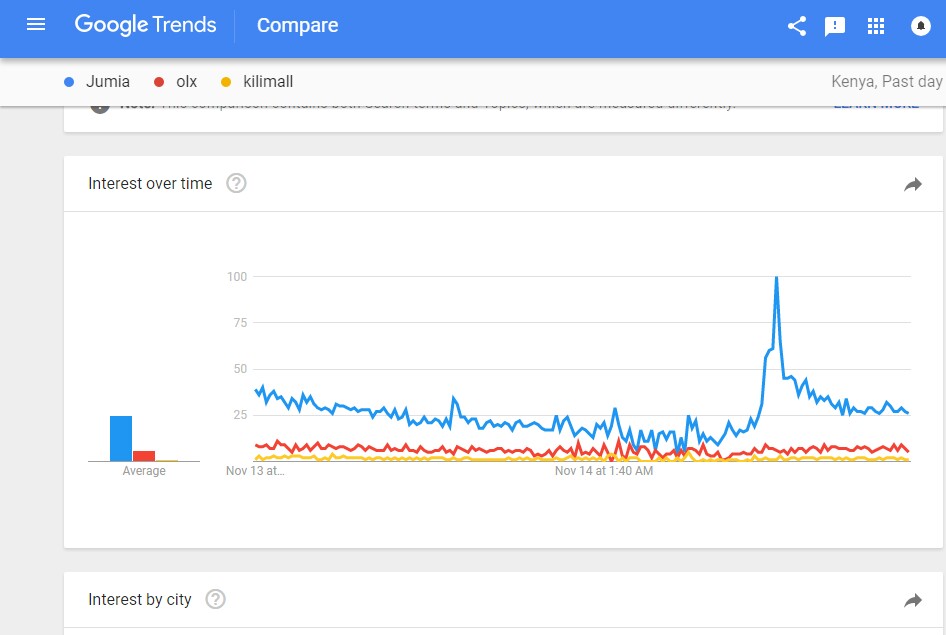The height and width of the screenshot is (635, 946).
Task: Click the notifications bell avatar
Action: [x=921, y=26]
